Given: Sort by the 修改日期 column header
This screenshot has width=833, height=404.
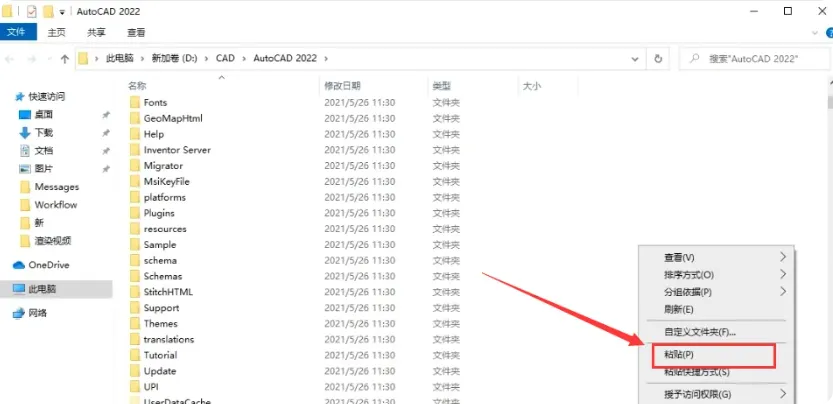Looking at the screenshot, I should click(342, 86).
